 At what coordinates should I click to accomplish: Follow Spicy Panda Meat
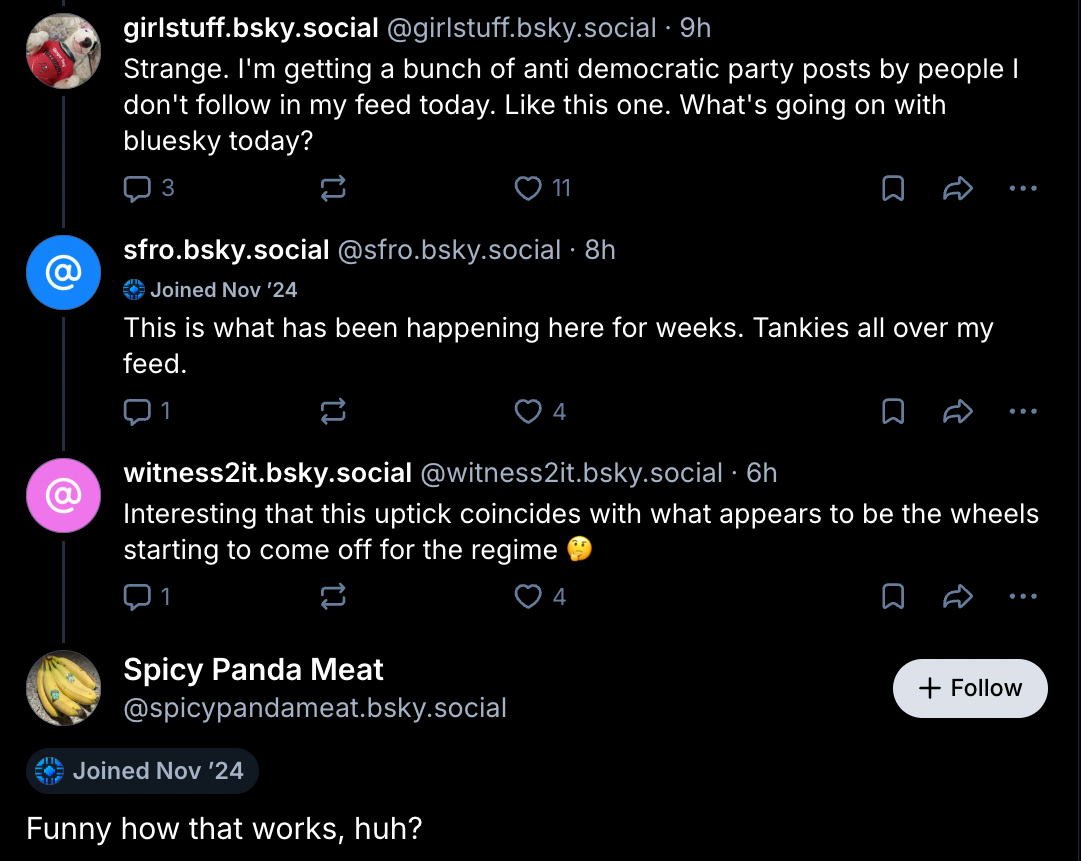(x=970, y=688)
